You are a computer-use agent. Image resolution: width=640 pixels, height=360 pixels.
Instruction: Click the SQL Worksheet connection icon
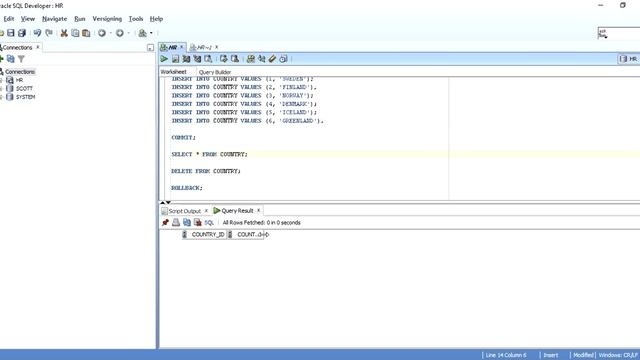tap(142, 33)
